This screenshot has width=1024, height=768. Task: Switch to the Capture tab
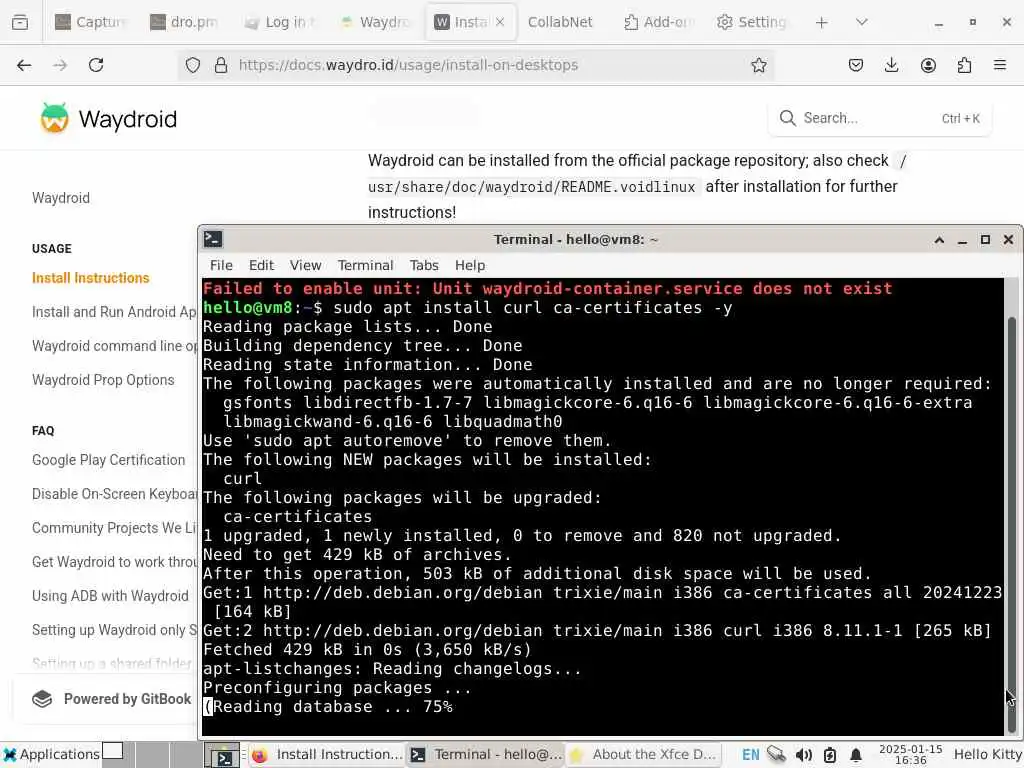pyautogui.click(x=91, y=22)
